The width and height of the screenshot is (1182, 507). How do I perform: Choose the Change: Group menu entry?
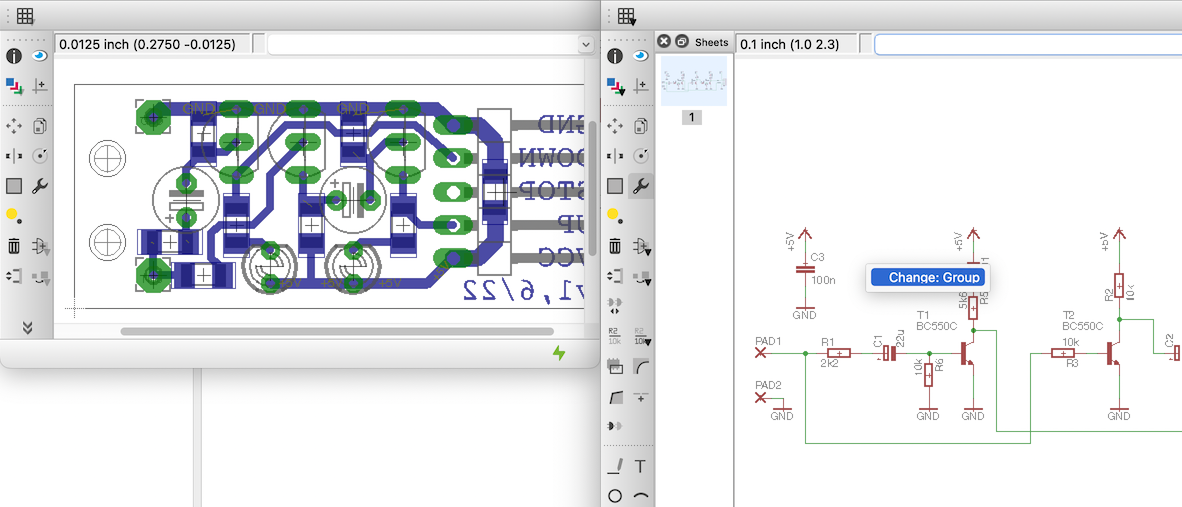point(927,277)
